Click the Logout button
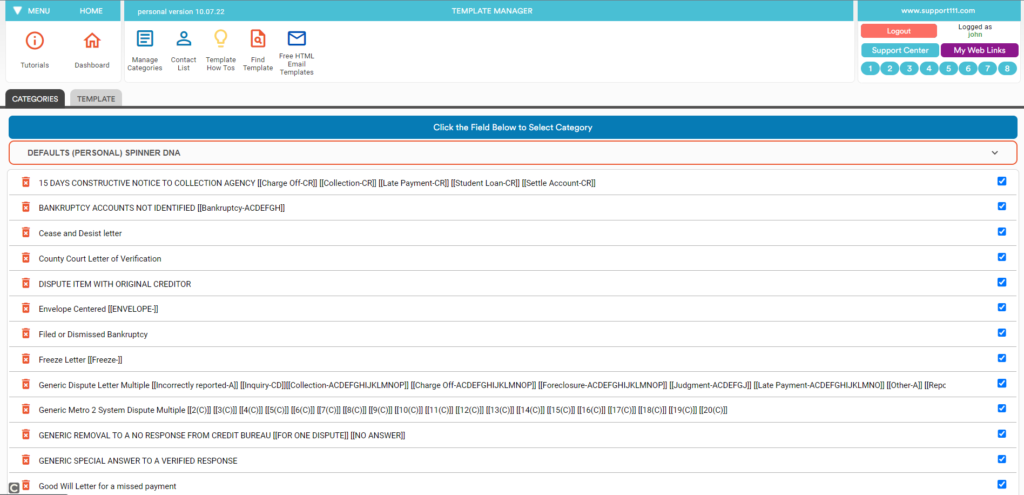 (899, 31)
